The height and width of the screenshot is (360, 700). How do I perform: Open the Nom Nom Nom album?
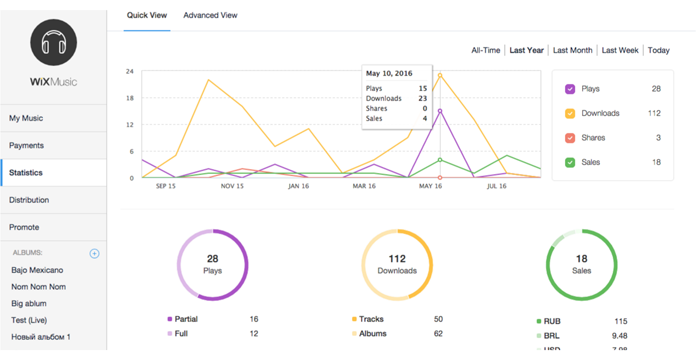click(39, 287)
